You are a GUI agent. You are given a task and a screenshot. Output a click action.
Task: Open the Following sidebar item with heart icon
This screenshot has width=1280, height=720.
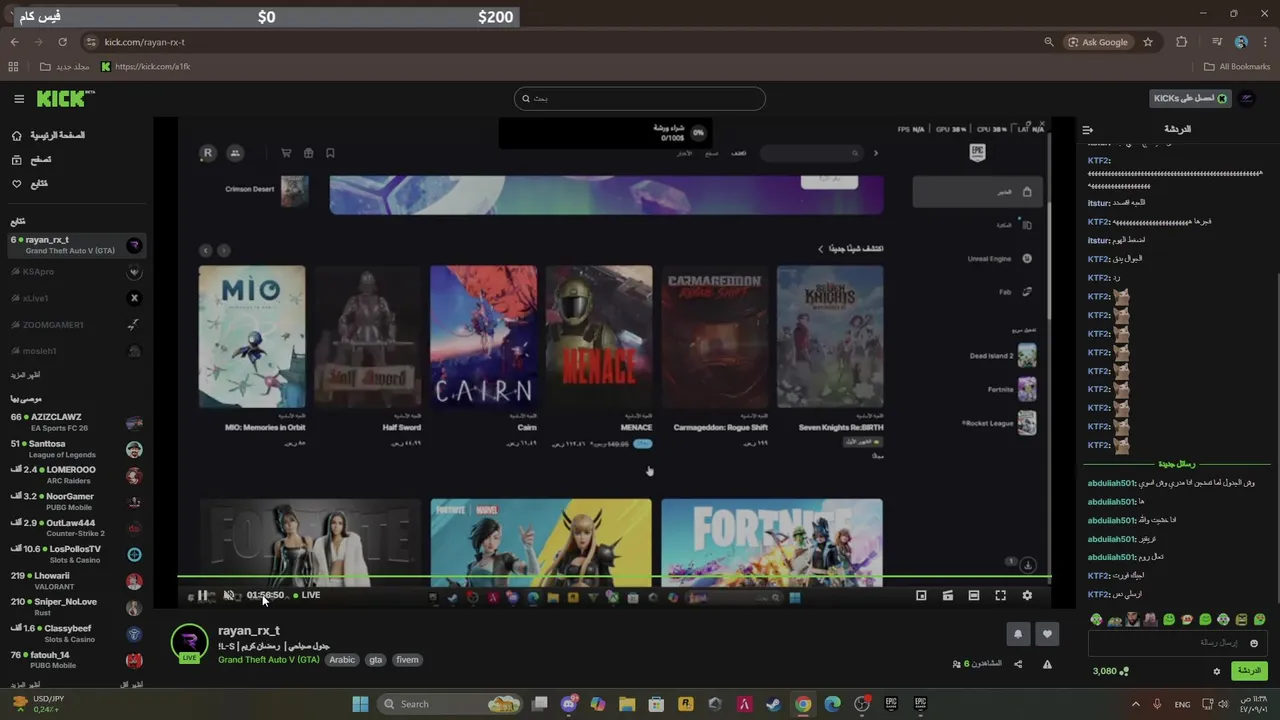[30, 184]
